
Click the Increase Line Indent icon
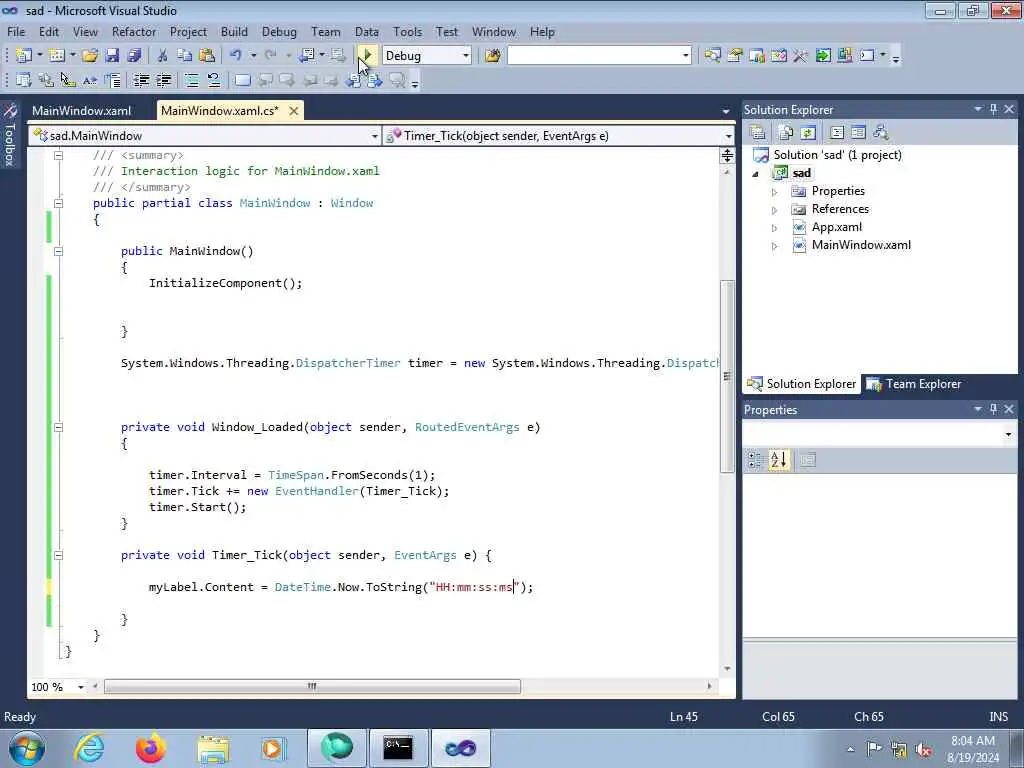pos(163,80)
